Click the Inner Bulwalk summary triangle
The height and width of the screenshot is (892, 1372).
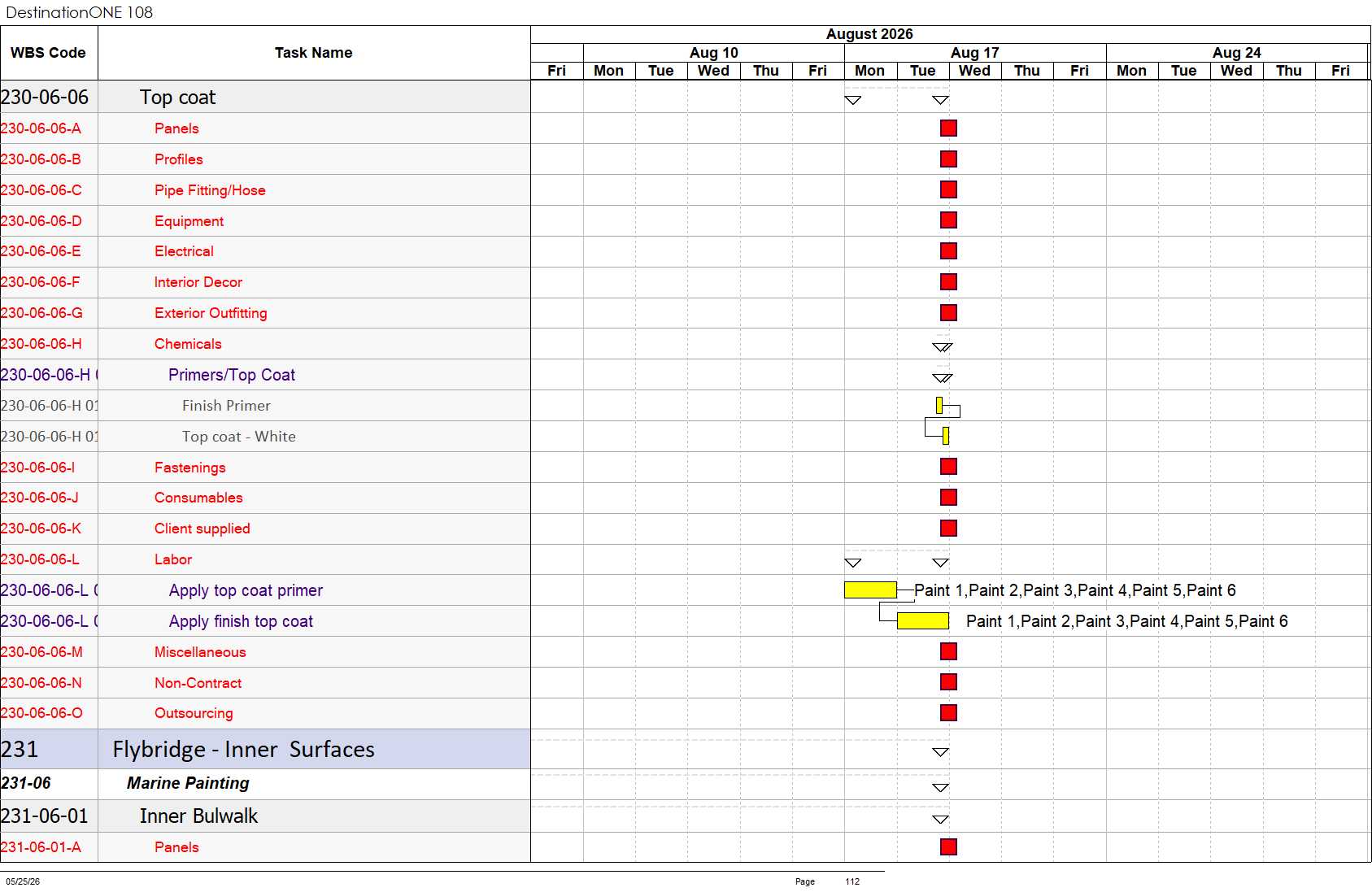click(x=941, y=820)
